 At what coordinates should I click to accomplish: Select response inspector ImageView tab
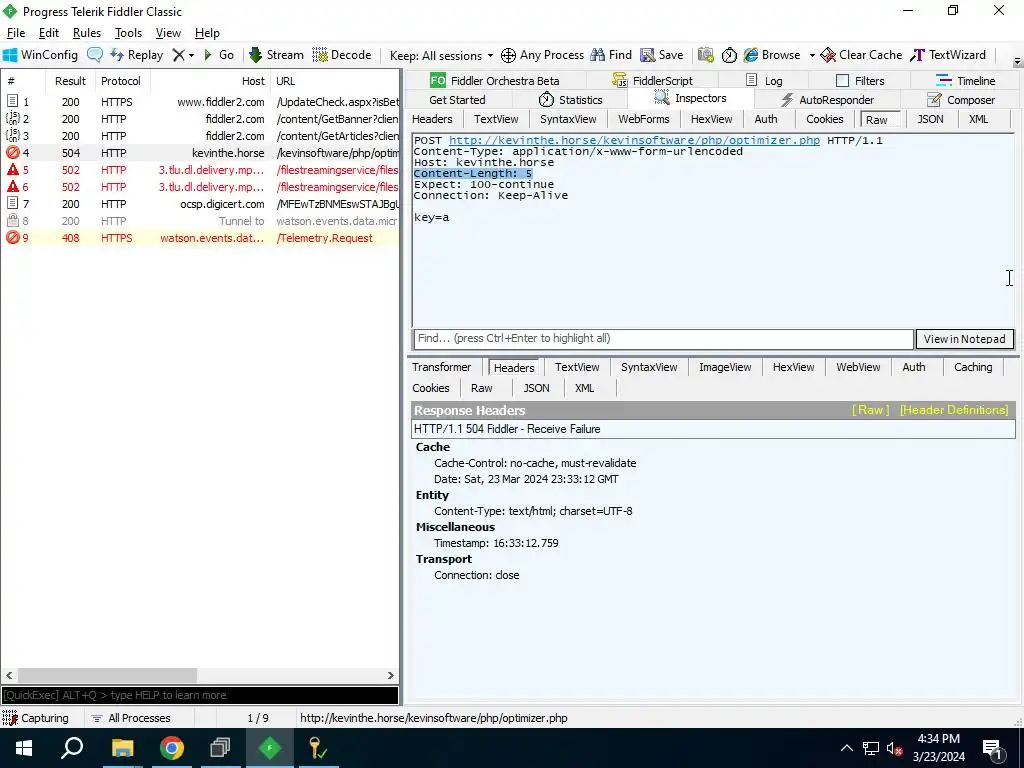725,367
